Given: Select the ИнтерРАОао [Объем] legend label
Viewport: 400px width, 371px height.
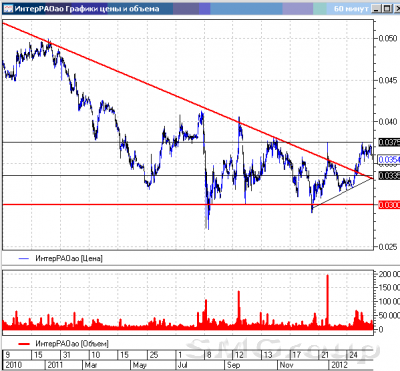Looking at the screenshot, I should click(x=72, y=343).
